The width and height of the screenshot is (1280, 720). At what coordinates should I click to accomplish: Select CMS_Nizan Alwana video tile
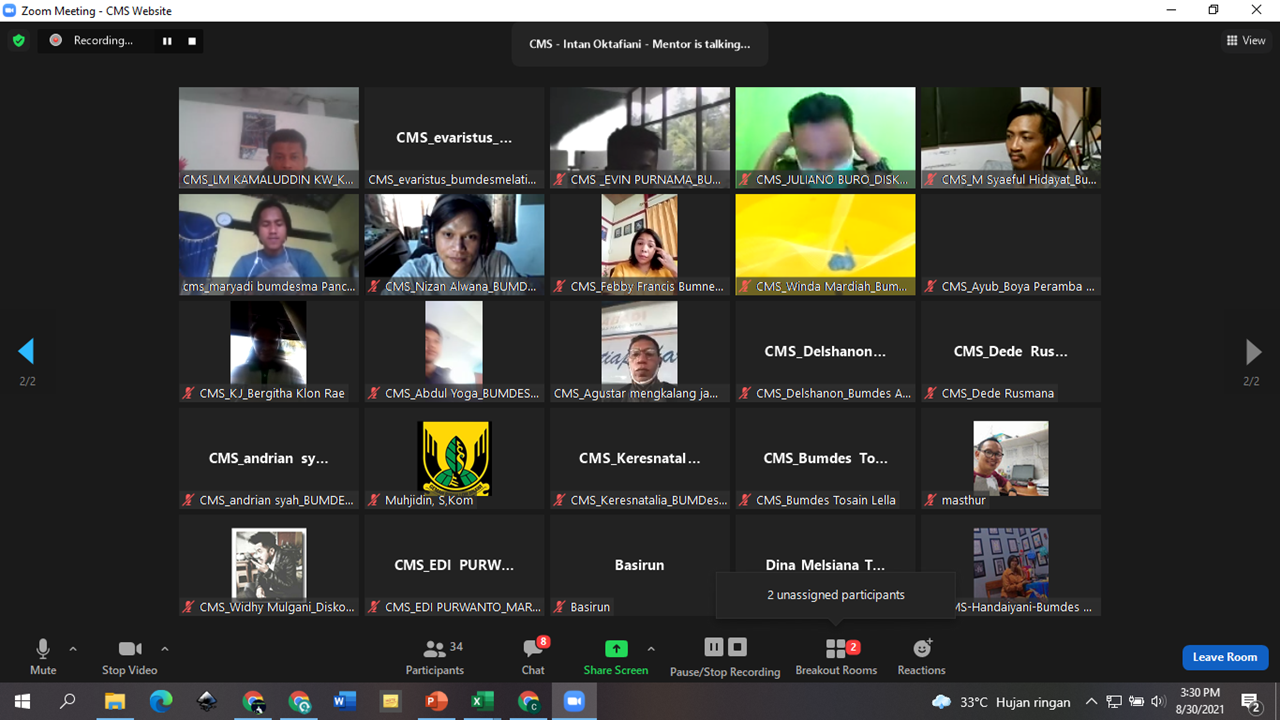(454, 244)
